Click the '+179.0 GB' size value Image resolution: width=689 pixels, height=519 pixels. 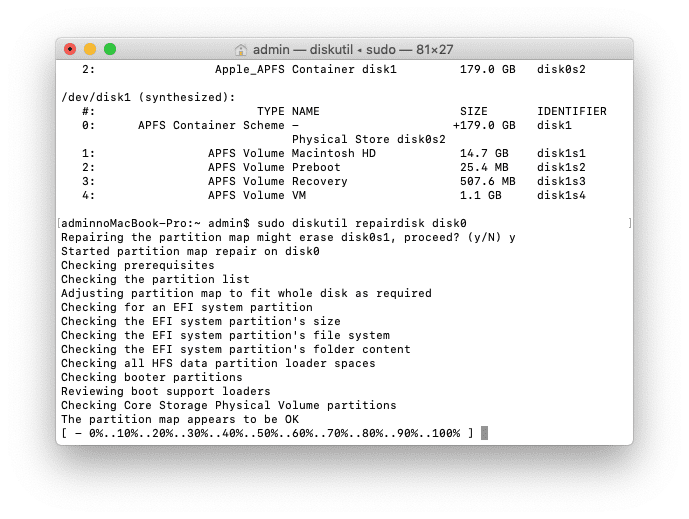pos(484,125)
